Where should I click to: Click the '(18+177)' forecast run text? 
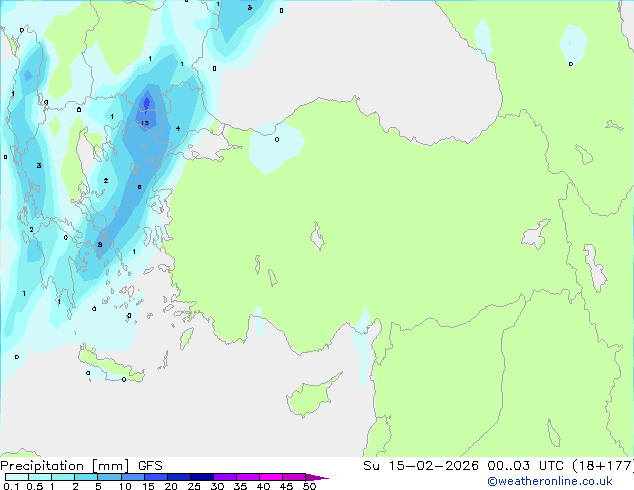[603, 466]
